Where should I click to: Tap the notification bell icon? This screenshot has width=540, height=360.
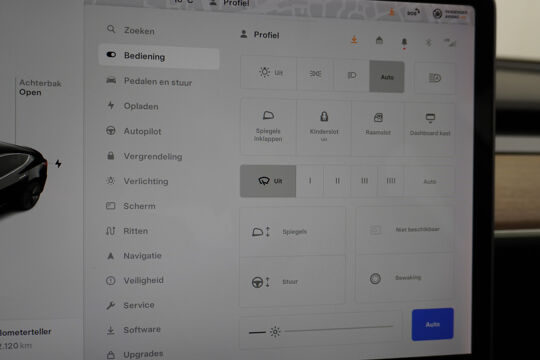click(x=404, y=42)
